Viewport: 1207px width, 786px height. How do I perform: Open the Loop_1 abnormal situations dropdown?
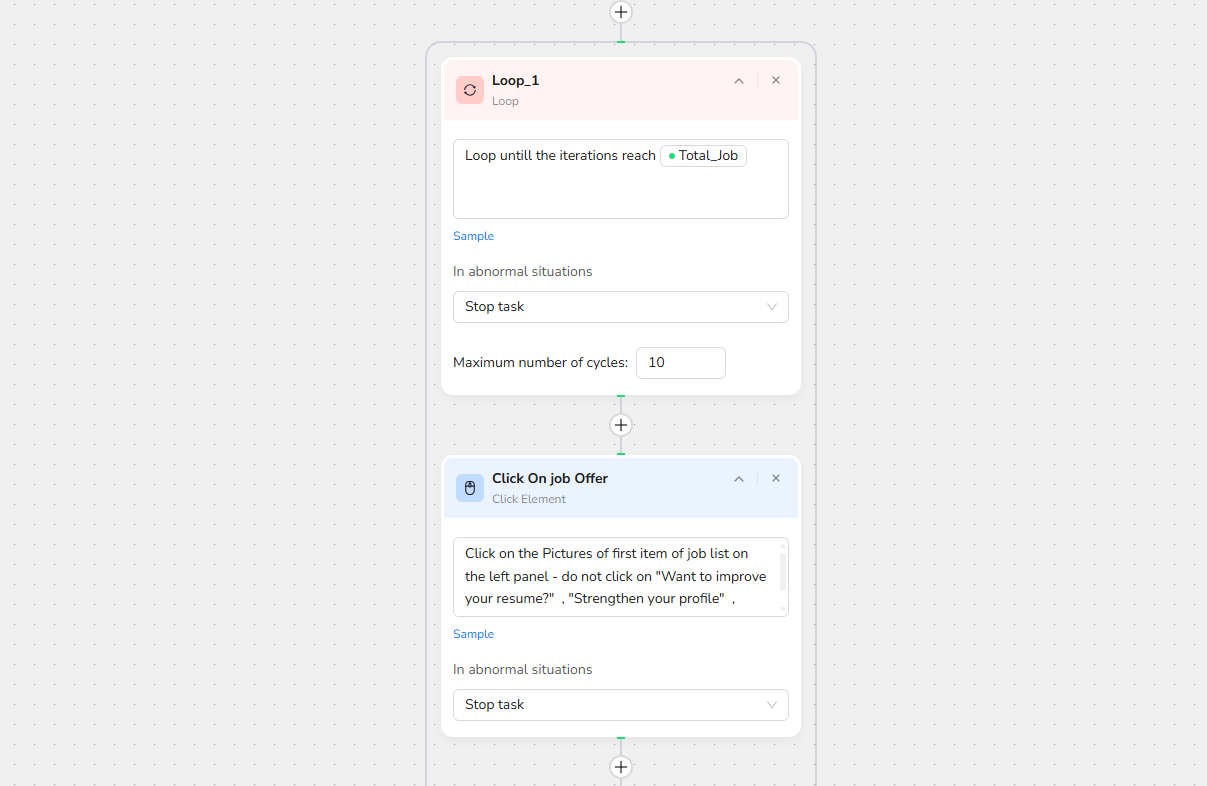click(621, 307)
